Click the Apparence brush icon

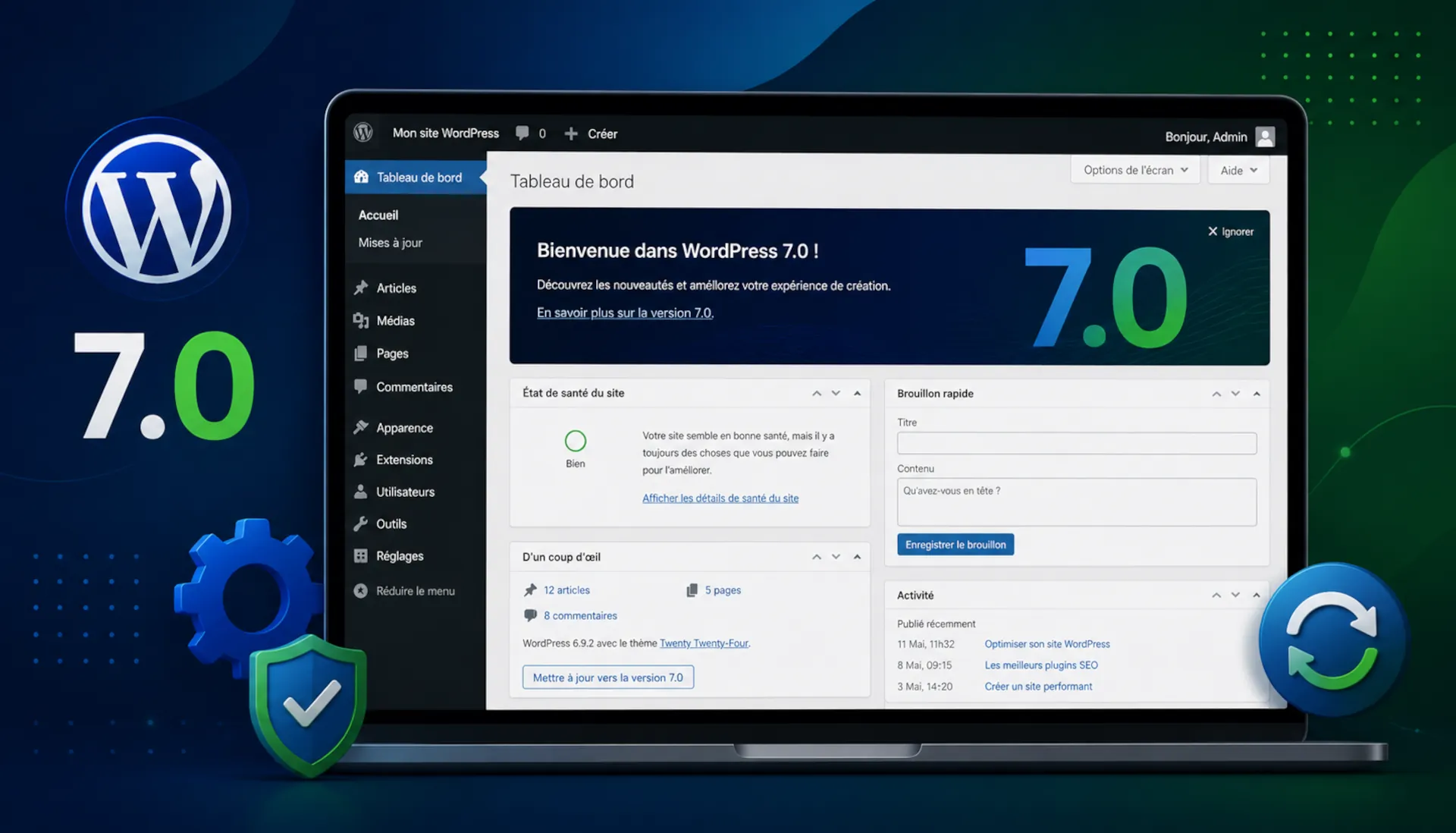[x=361, y=427]
